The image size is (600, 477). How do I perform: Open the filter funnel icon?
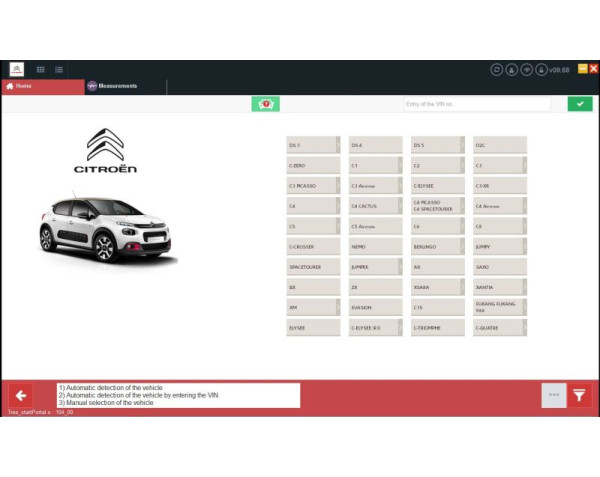pyautogui.click(x=581, y=395)
